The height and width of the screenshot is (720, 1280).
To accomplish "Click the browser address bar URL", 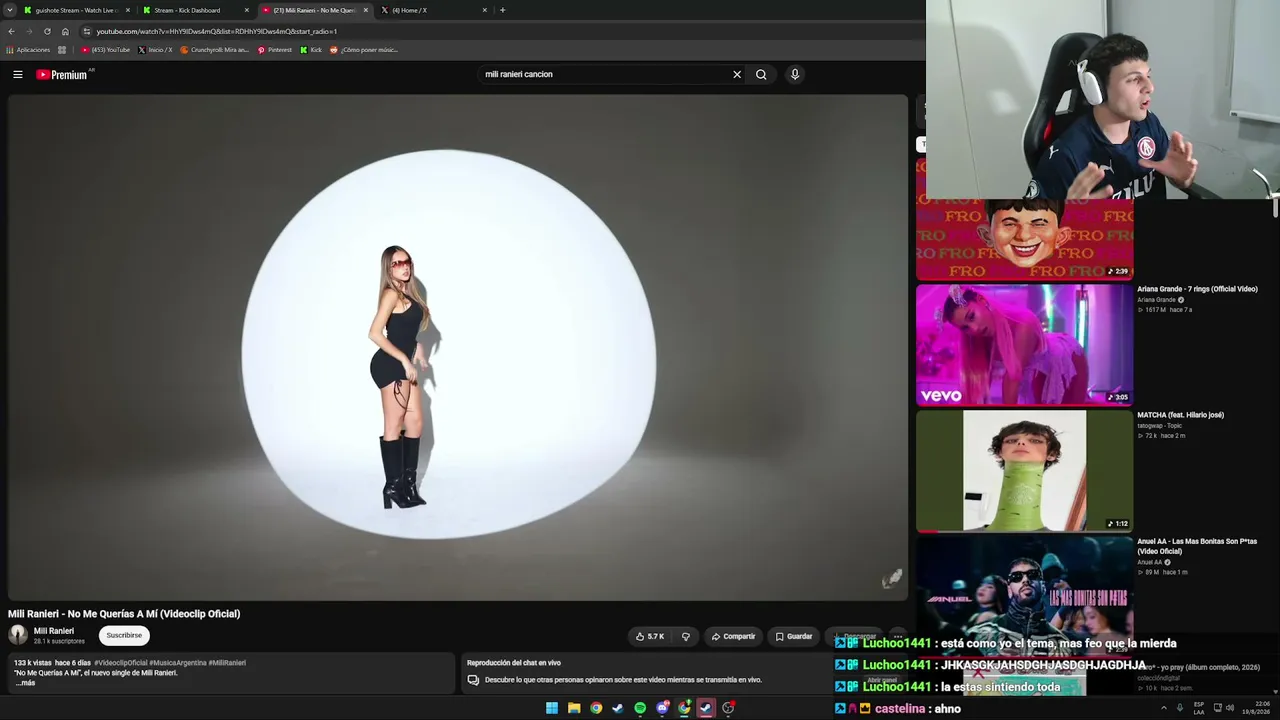I will [x=217, y=31].
